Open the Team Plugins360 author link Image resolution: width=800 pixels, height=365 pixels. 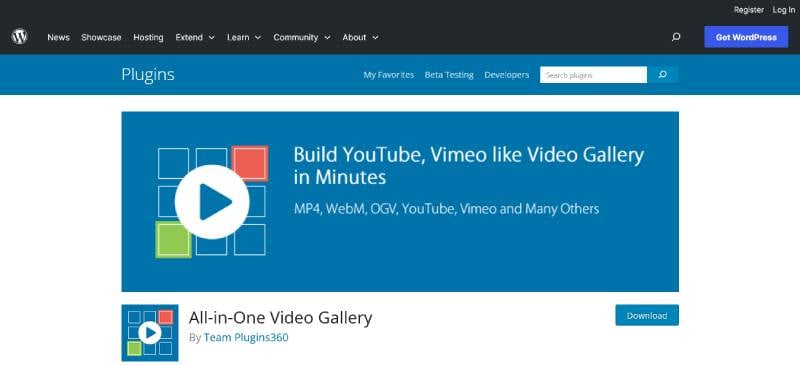pos(246,337)
